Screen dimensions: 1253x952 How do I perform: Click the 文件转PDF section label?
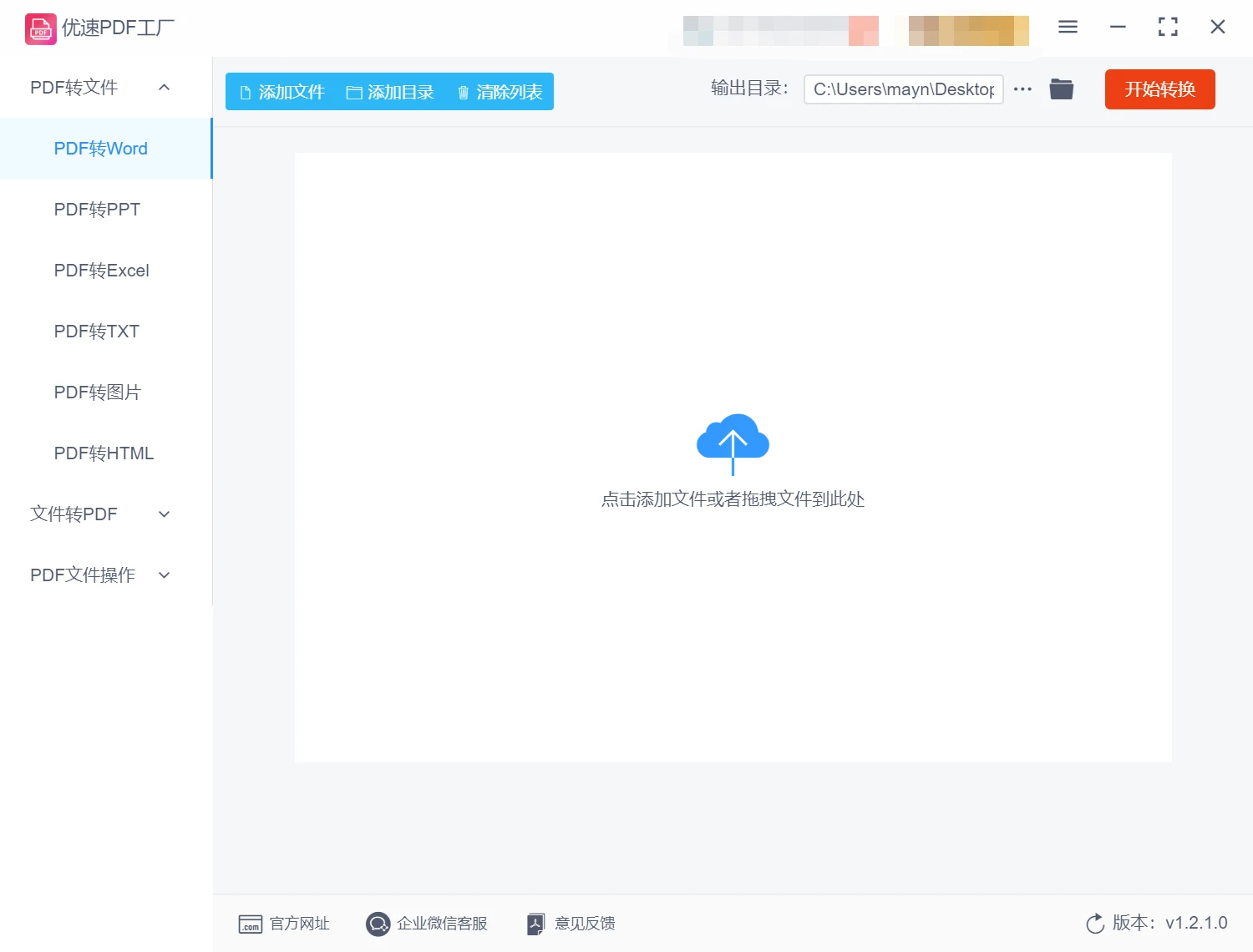(x=74, y=514)
